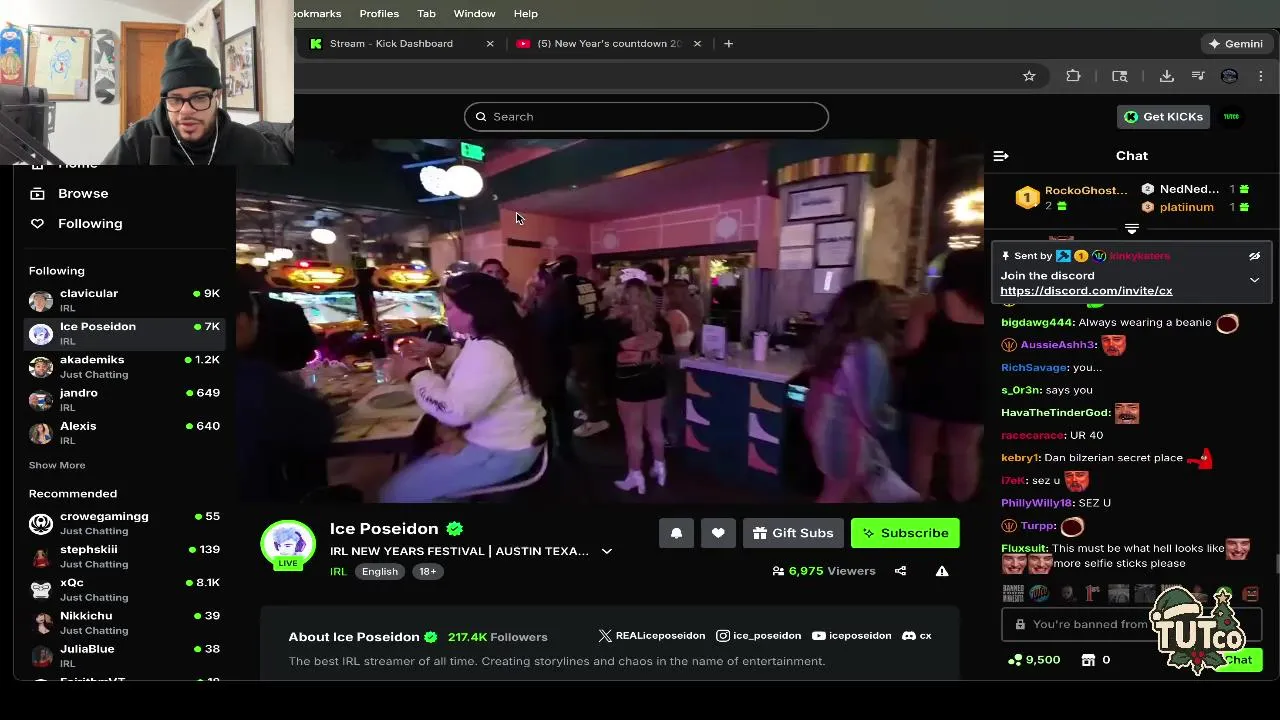Click platiinum in gift leaderboard

click(1186, 208)
